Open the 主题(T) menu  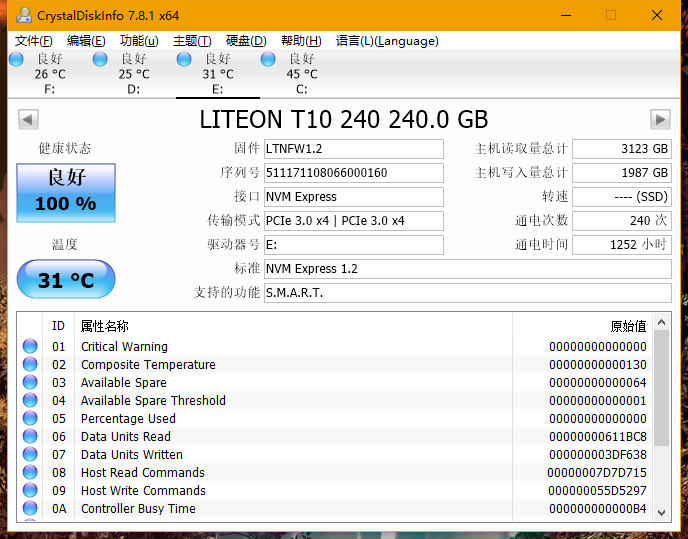(192, 41)
